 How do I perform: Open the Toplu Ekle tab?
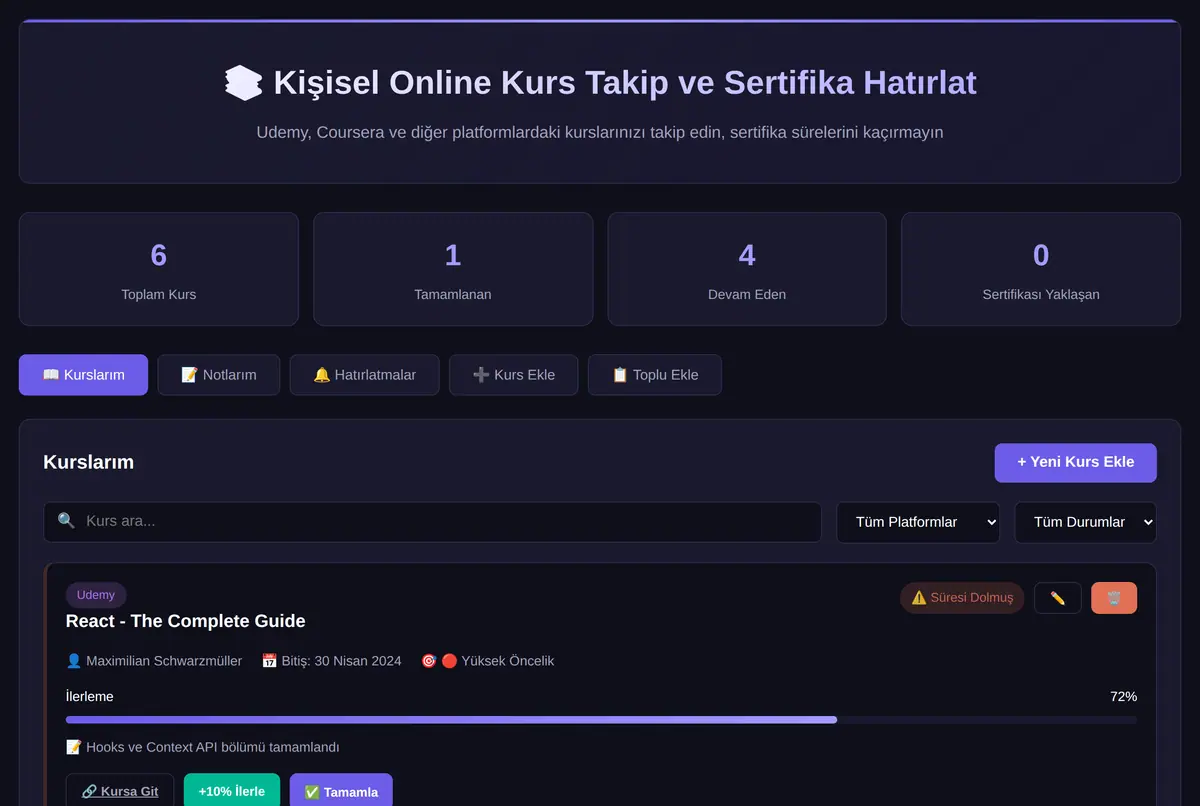point(655,375)
